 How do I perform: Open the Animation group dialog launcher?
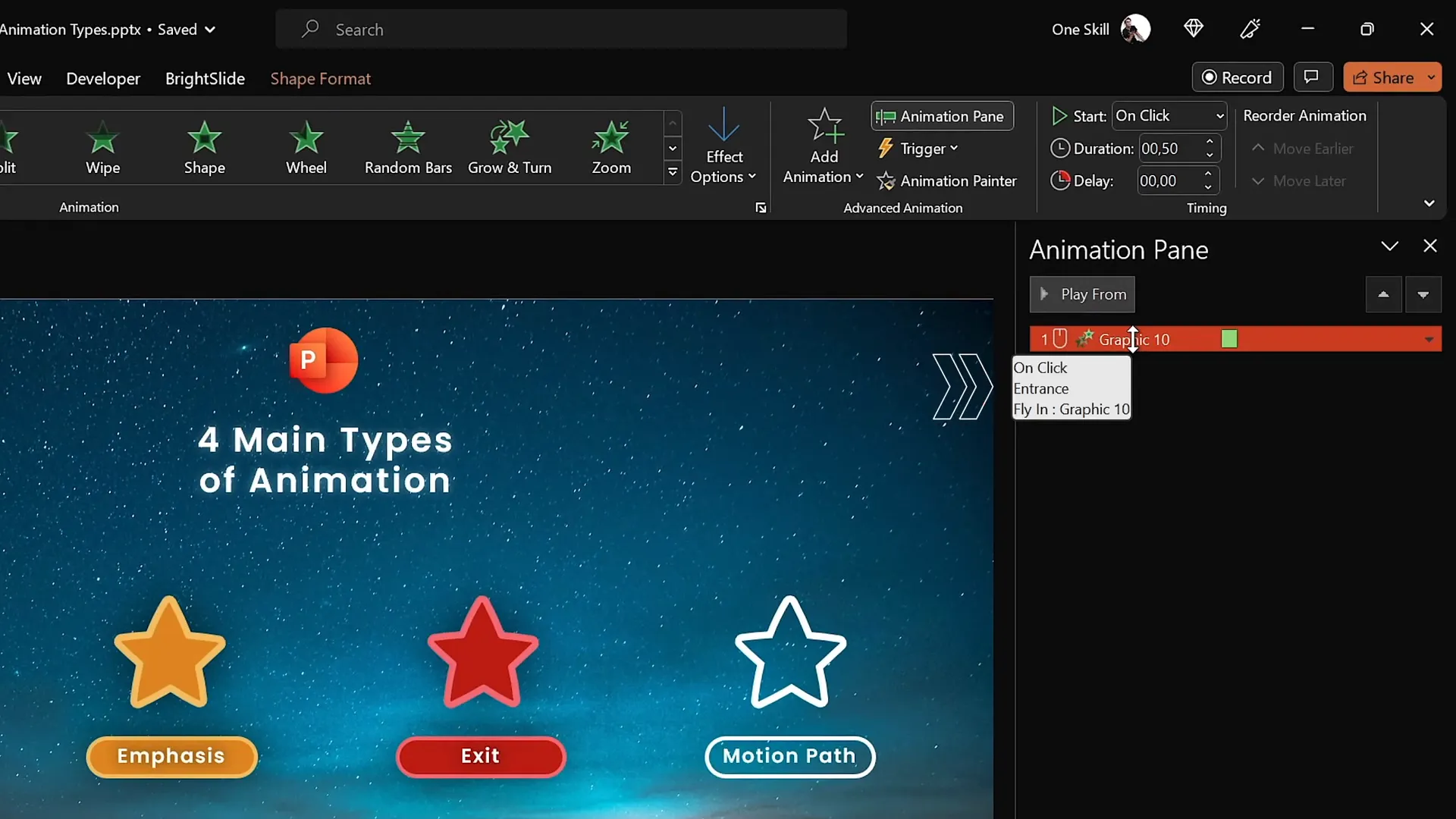[x=761, y=207]
